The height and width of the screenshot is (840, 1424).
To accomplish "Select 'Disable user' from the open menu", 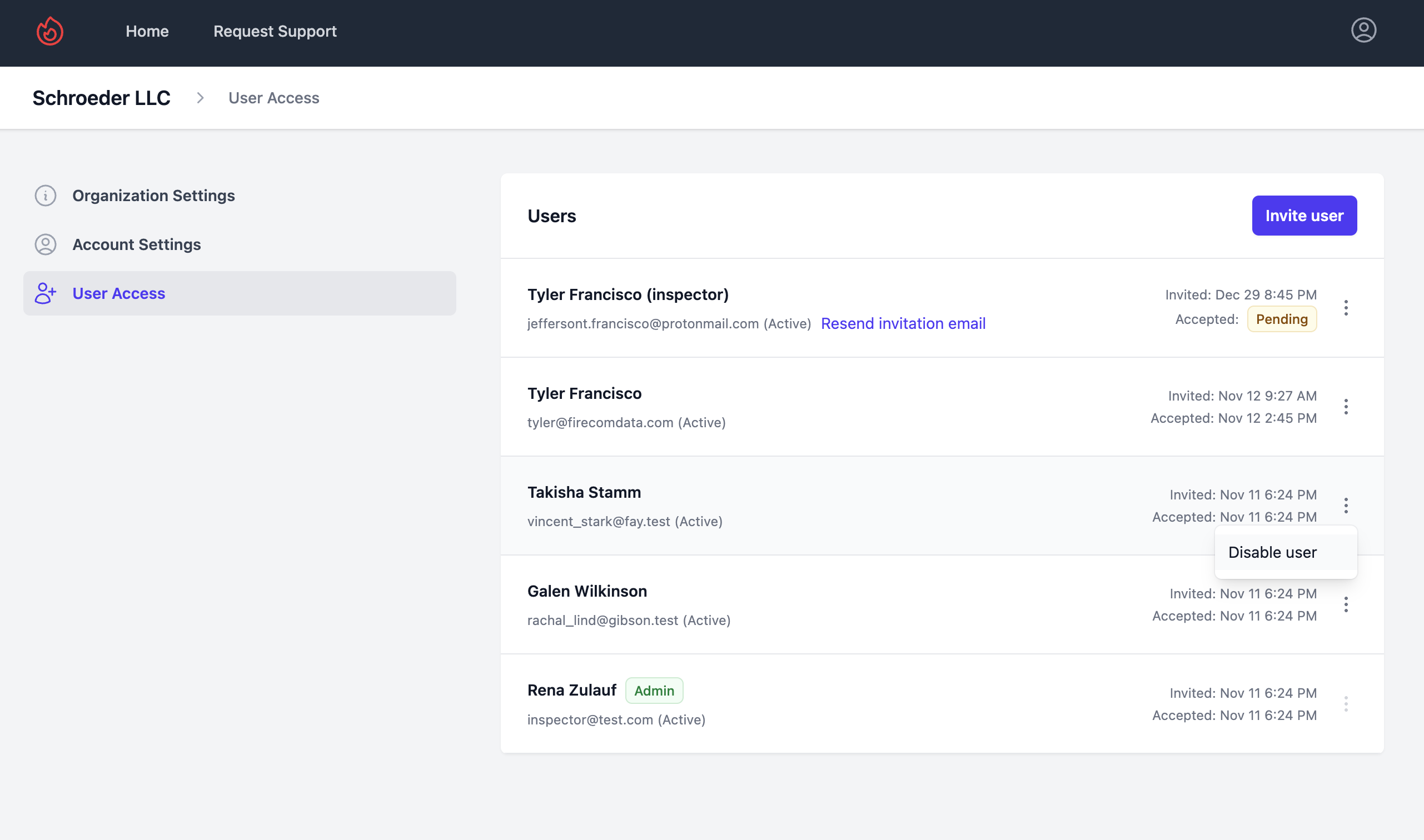I will click(1272, 552).
